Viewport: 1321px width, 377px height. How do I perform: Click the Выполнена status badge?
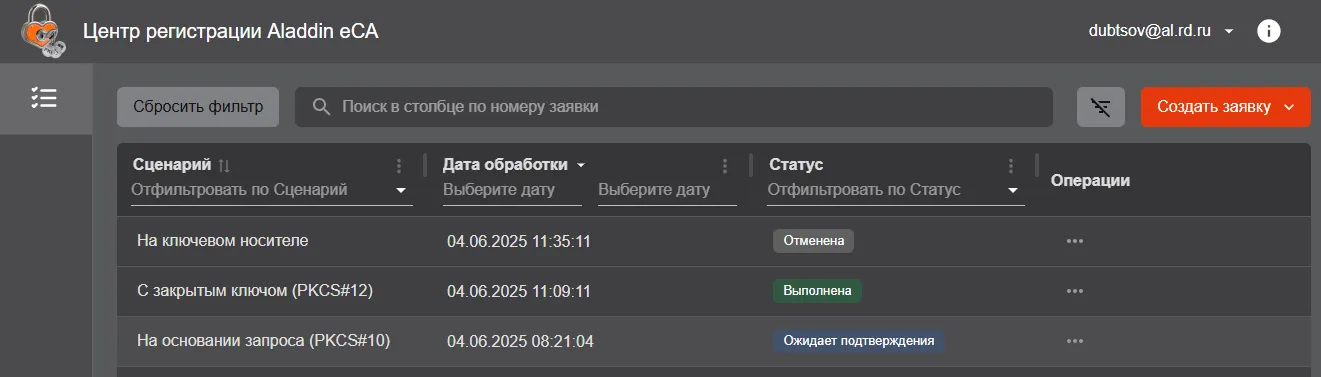coord(817,291)
